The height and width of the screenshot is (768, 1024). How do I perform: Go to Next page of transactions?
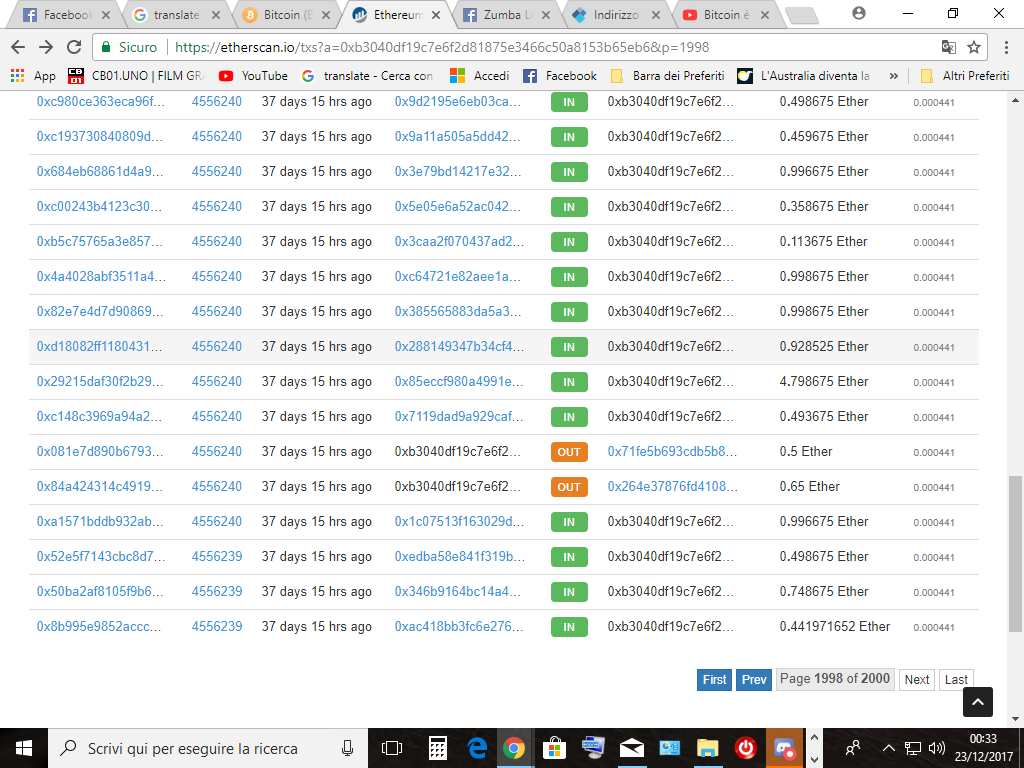pos(917,680)
